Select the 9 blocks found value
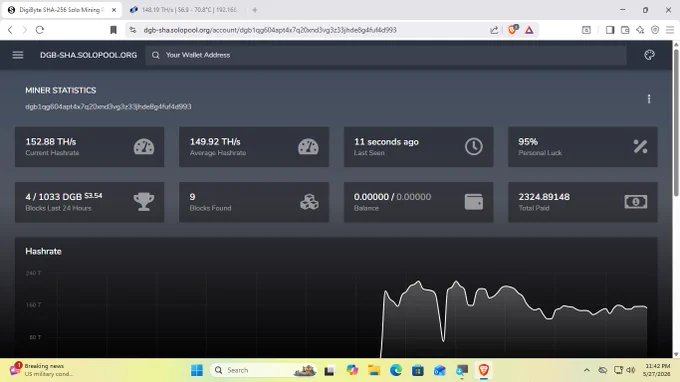Image resolution: width=680 pixels, height=382 pixels. 193,197
